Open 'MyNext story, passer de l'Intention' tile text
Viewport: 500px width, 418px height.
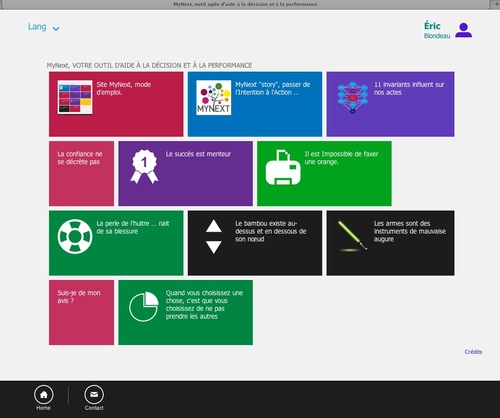click(273, 88)
